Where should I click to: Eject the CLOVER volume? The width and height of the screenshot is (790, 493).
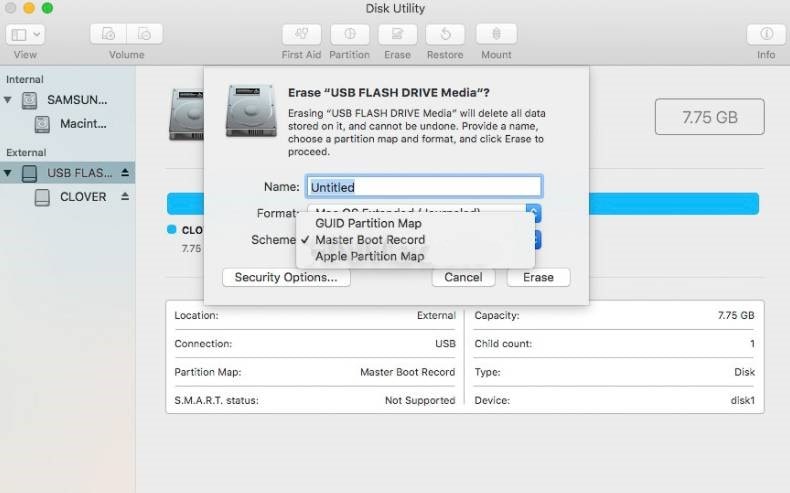[x=125, y=197]
